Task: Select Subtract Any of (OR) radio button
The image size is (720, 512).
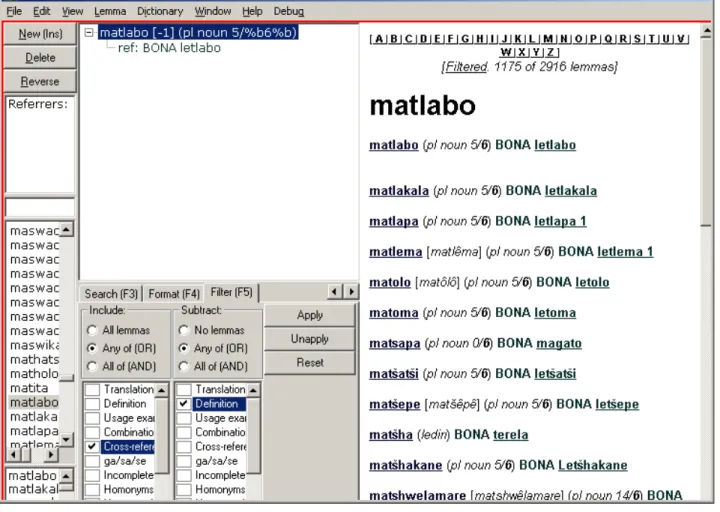Action: [184, 349]
